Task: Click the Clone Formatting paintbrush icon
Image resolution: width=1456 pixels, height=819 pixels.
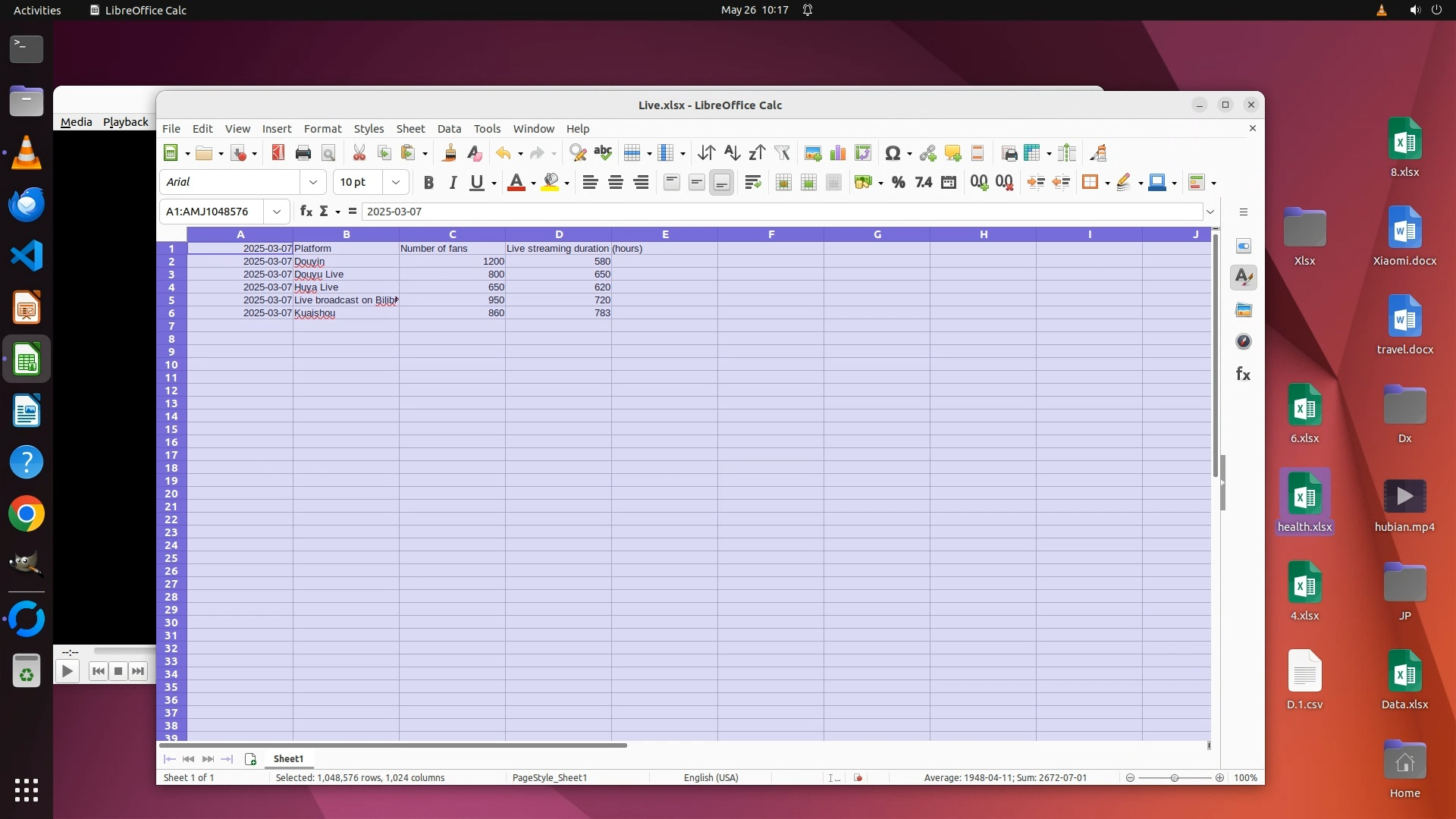Action: (x=449, y=153)
